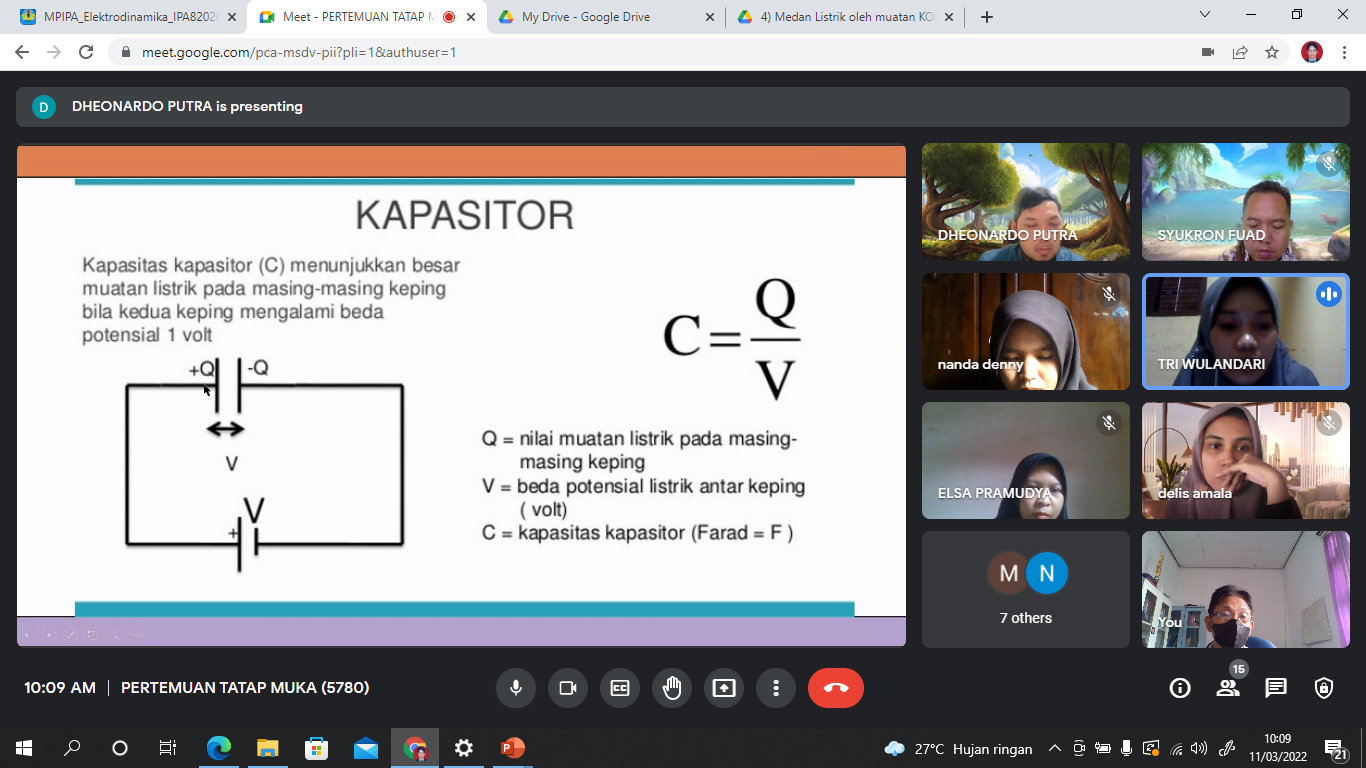
Task: Mute the microphone in Meet controls
Action: coord(516,688)
